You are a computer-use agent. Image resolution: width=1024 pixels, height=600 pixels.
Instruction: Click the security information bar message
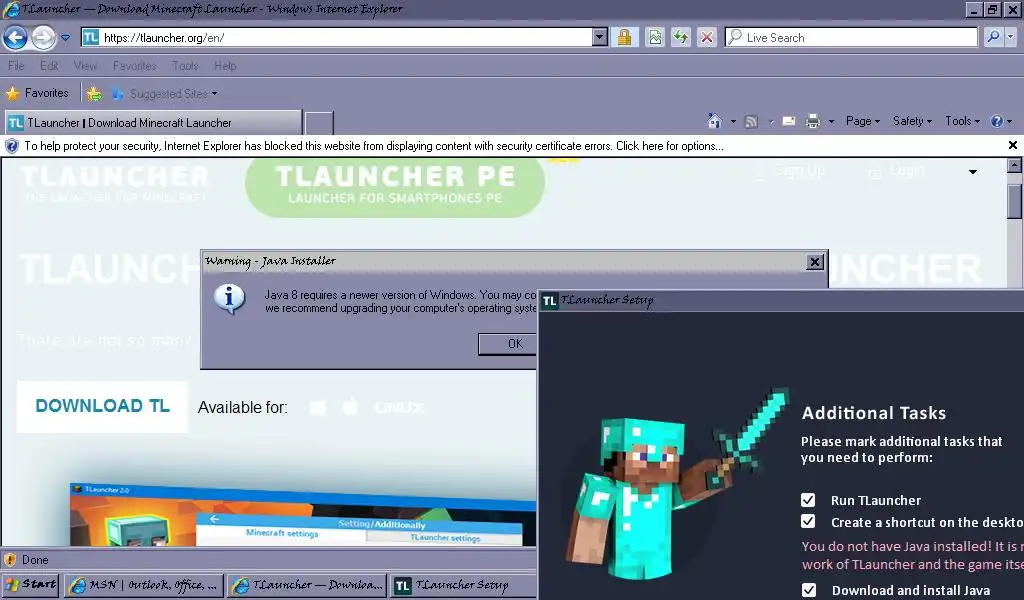coord(374,146)
